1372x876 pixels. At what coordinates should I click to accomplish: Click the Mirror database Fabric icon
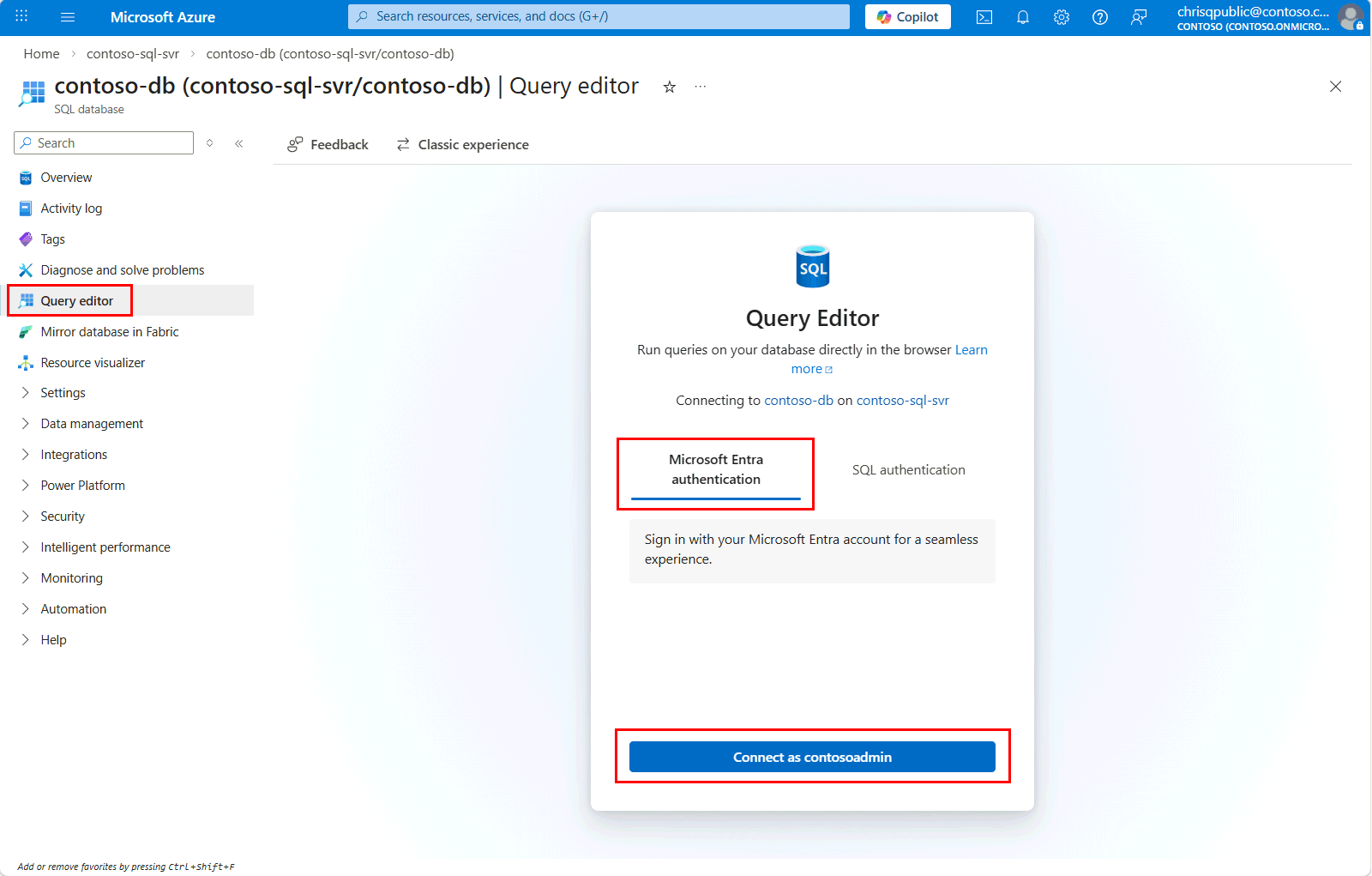pos(26,332)
